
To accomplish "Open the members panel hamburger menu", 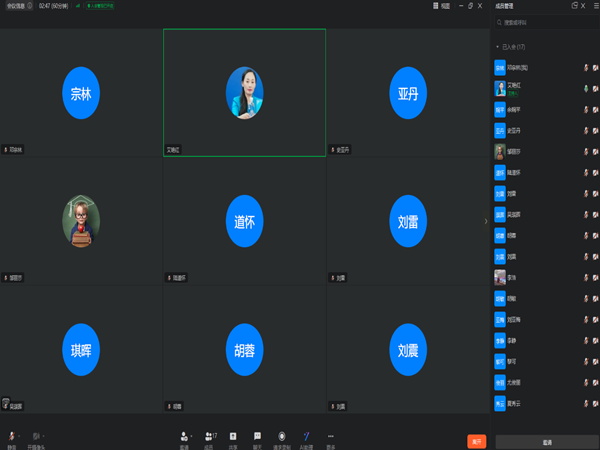I will click(596, 6).
